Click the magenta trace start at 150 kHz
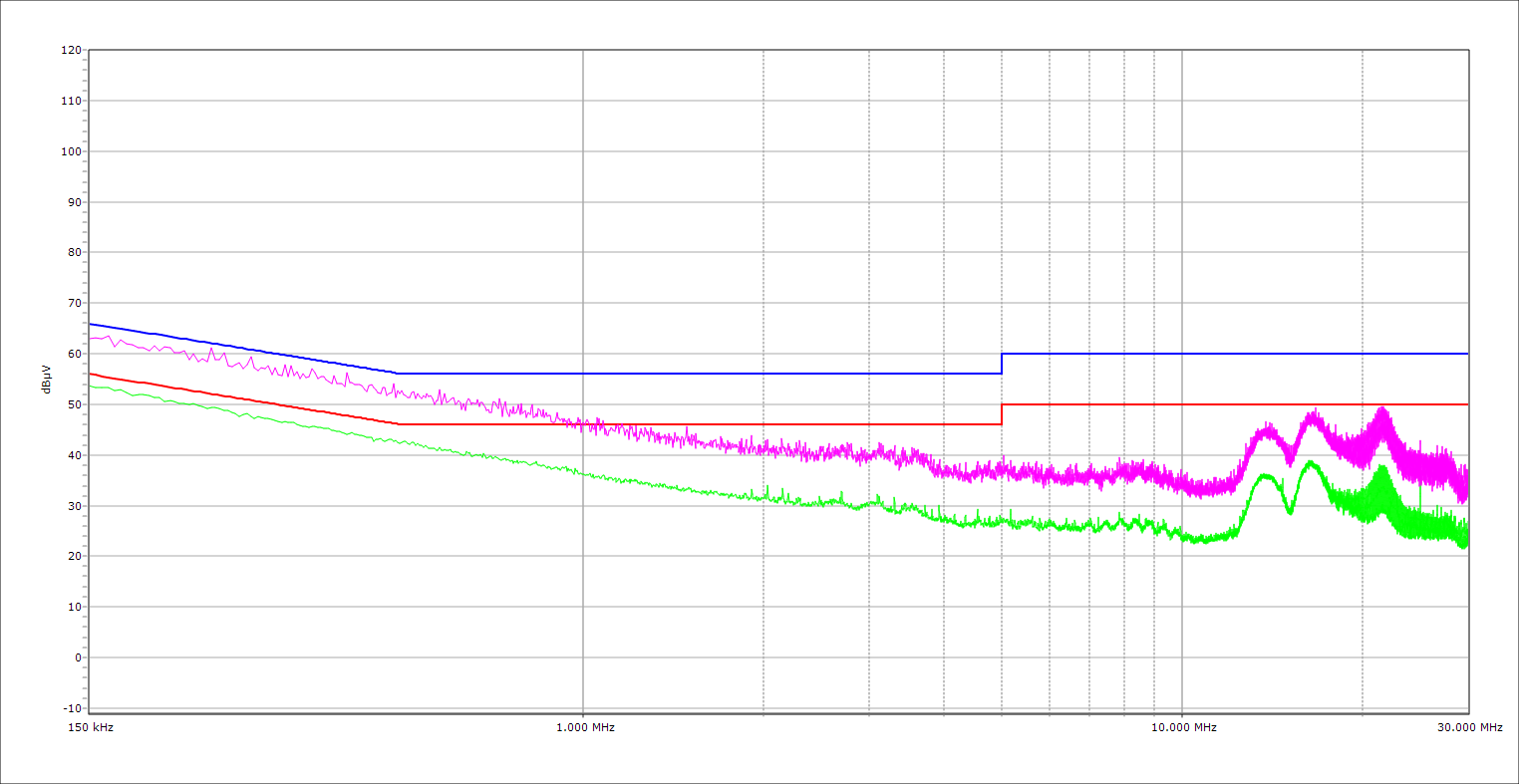The height and width of the screenshot is (784, 1519). [x=91, y=339]
